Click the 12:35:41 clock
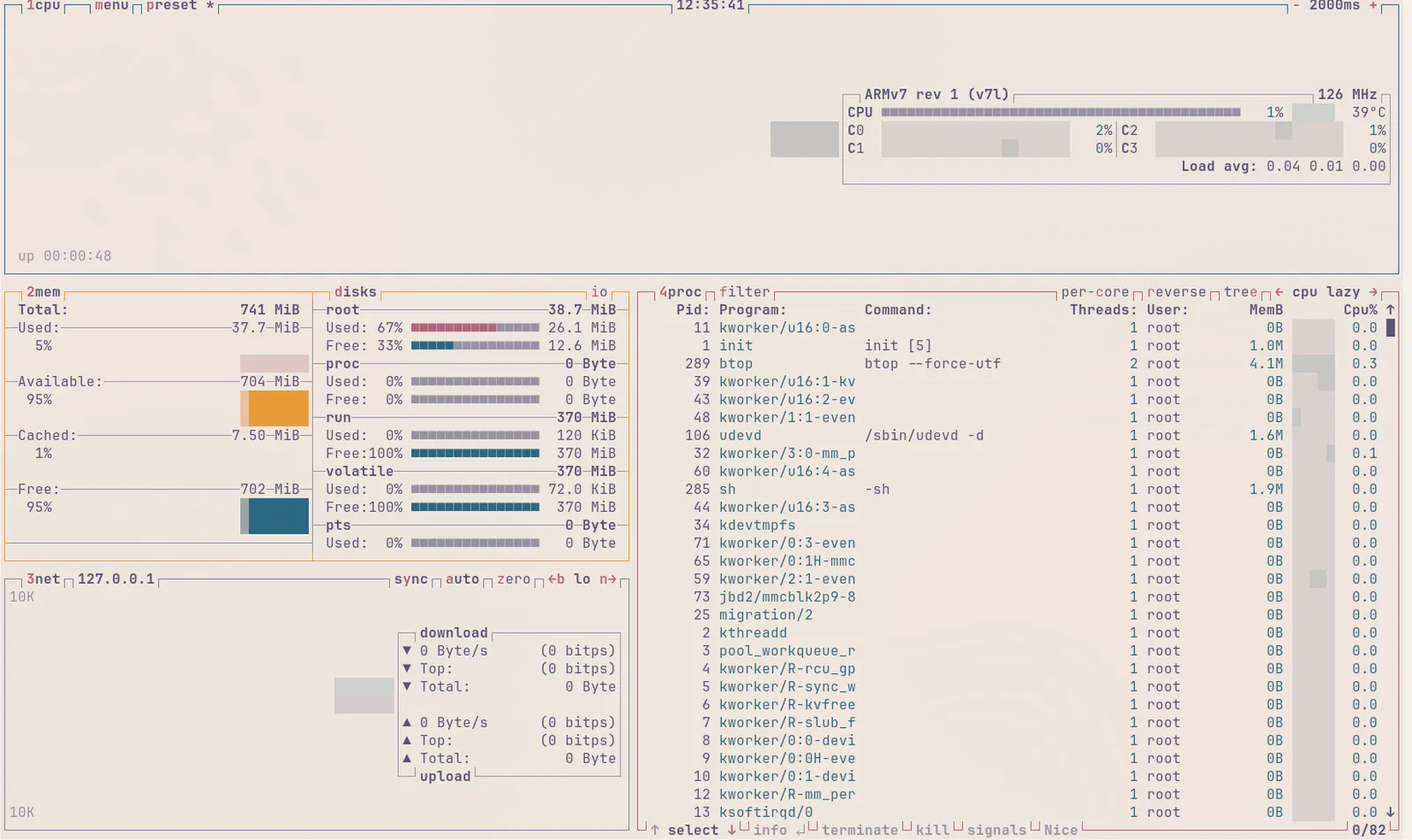Viewport: 1412px width, 840px height. pyautogui.click(x=710, y=5)
